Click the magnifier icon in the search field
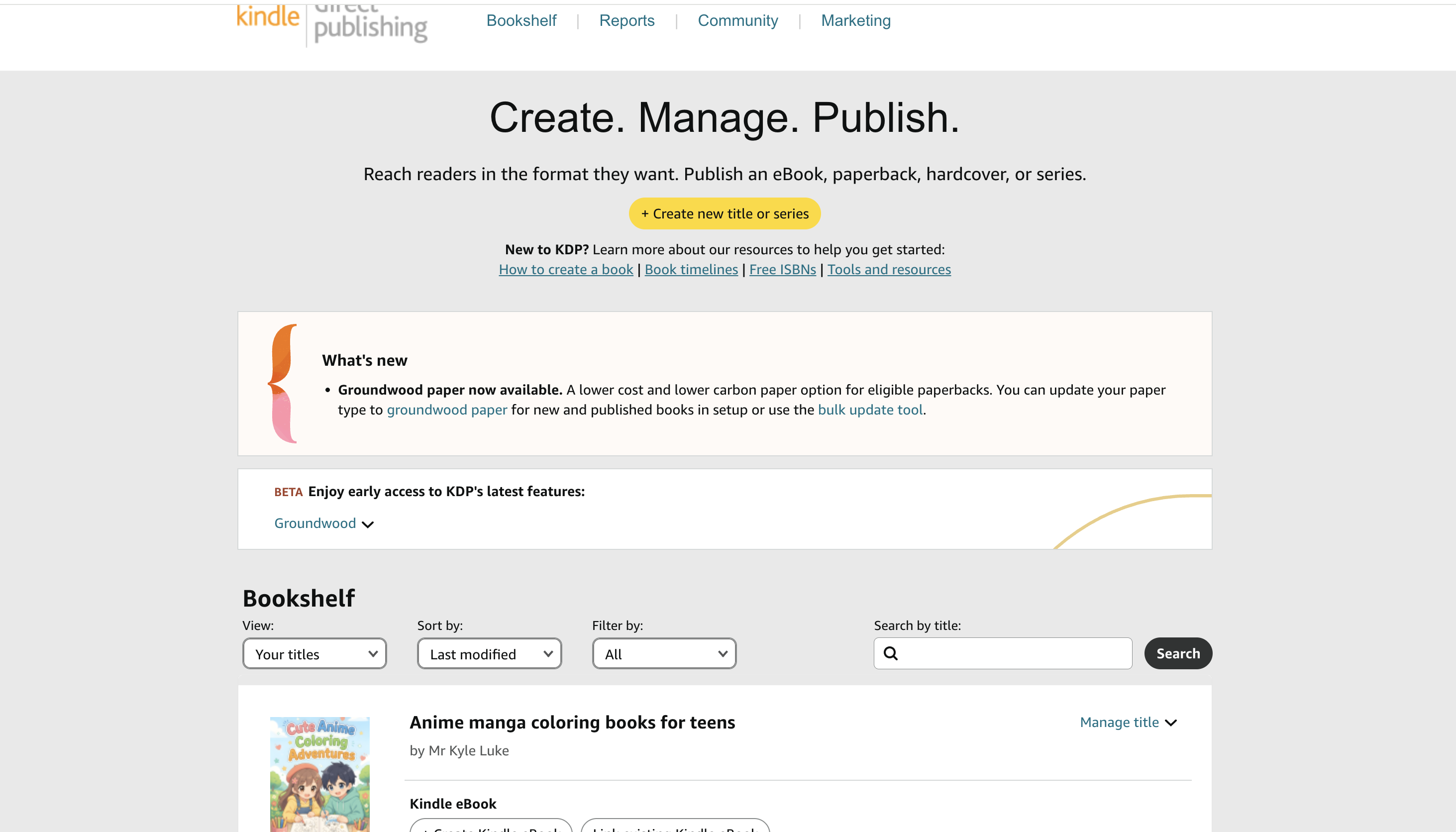 (890, 653)
